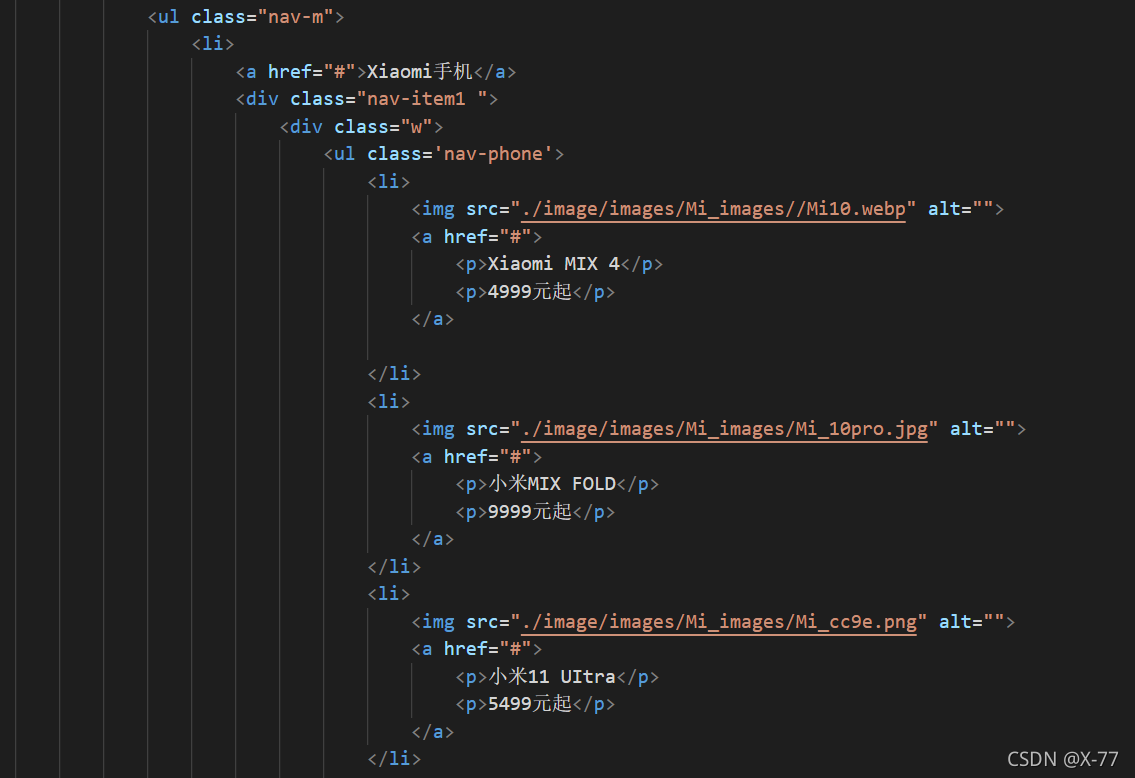Viewport: 1135px width, 778px height.
Task: Click the div class="w" line
Action: 361,127
